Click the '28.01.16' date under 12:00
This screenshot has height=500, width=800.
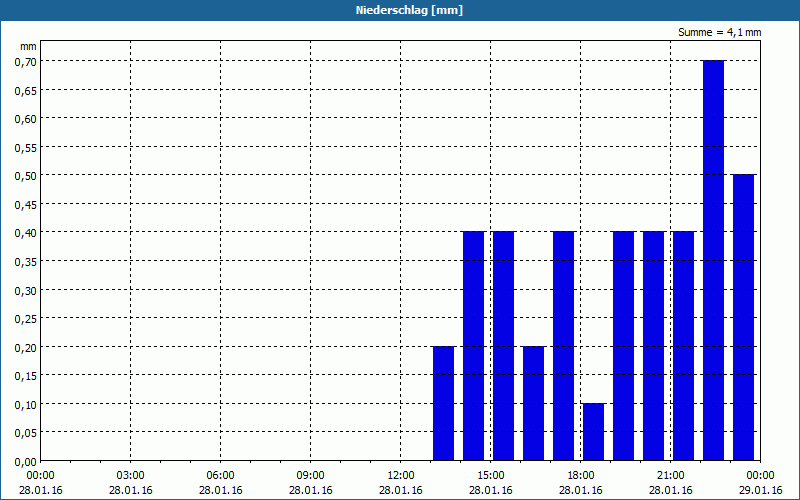[401, 490]
